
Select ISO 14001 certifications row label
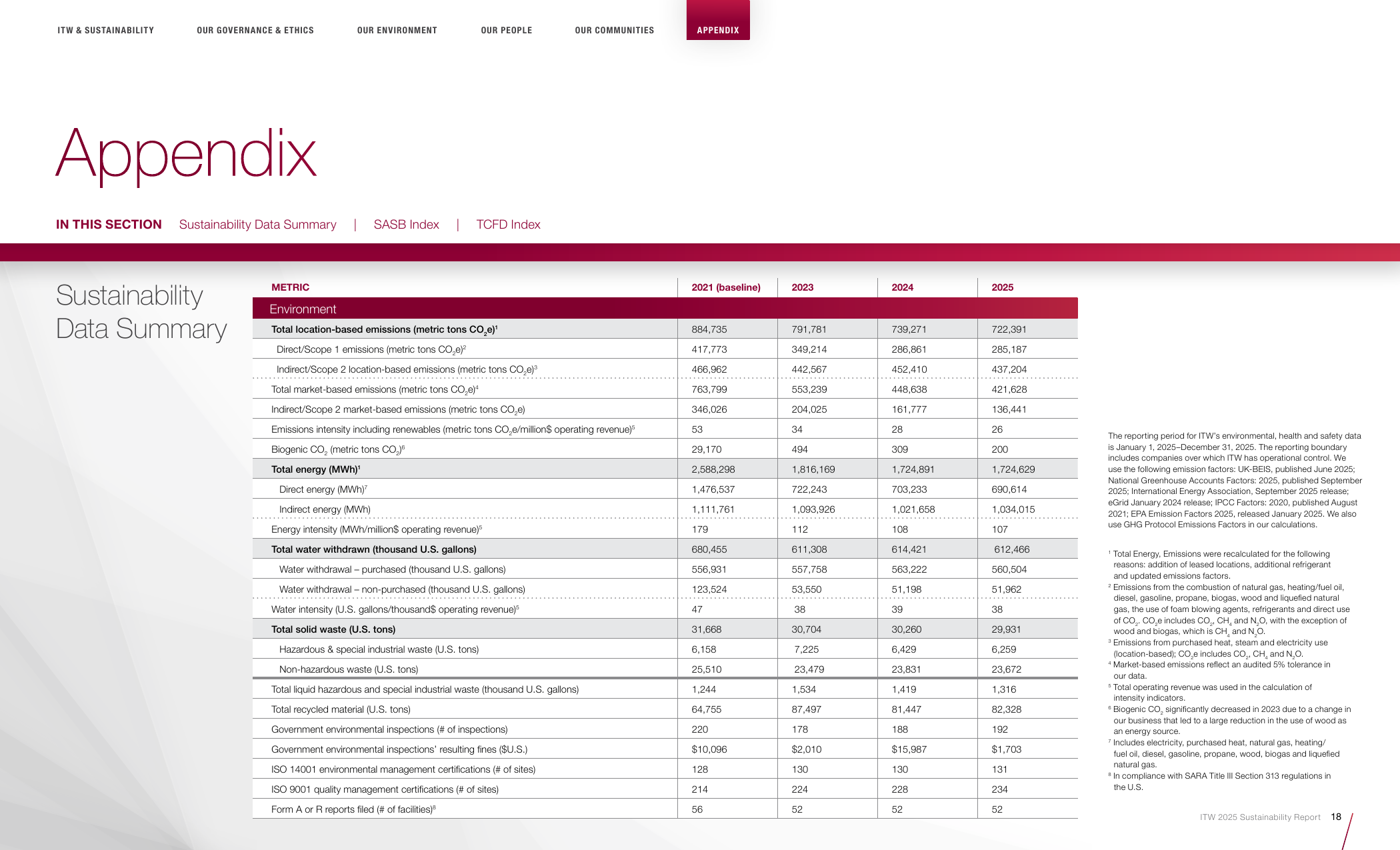(x=403, y=769)
